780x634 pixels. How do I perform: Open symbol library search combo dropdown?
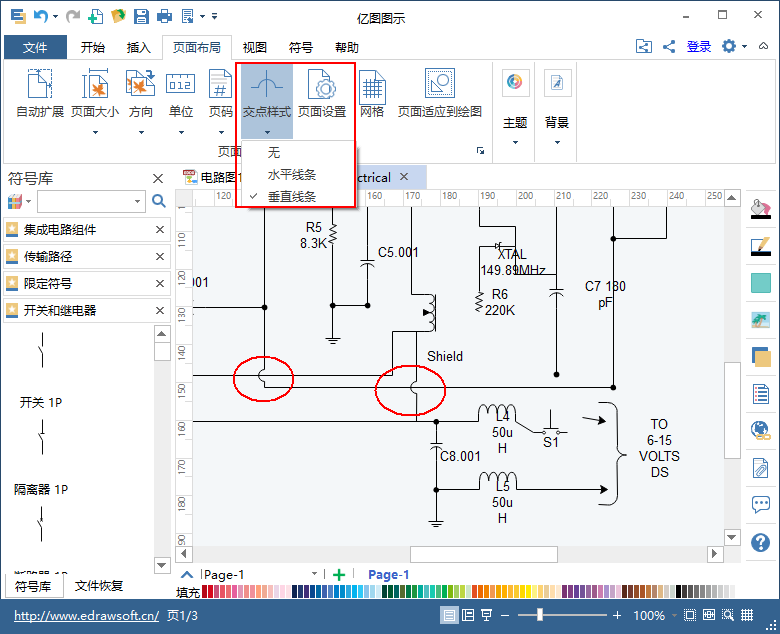click(x=137, y=201)
